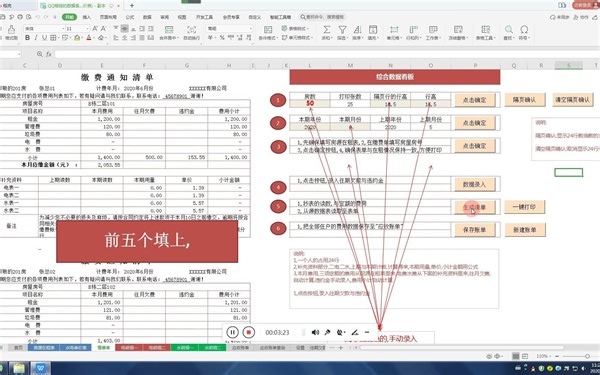Open the name box dropdown
Image resolution: width=600 pixels, height=375 pixels.
19,54
